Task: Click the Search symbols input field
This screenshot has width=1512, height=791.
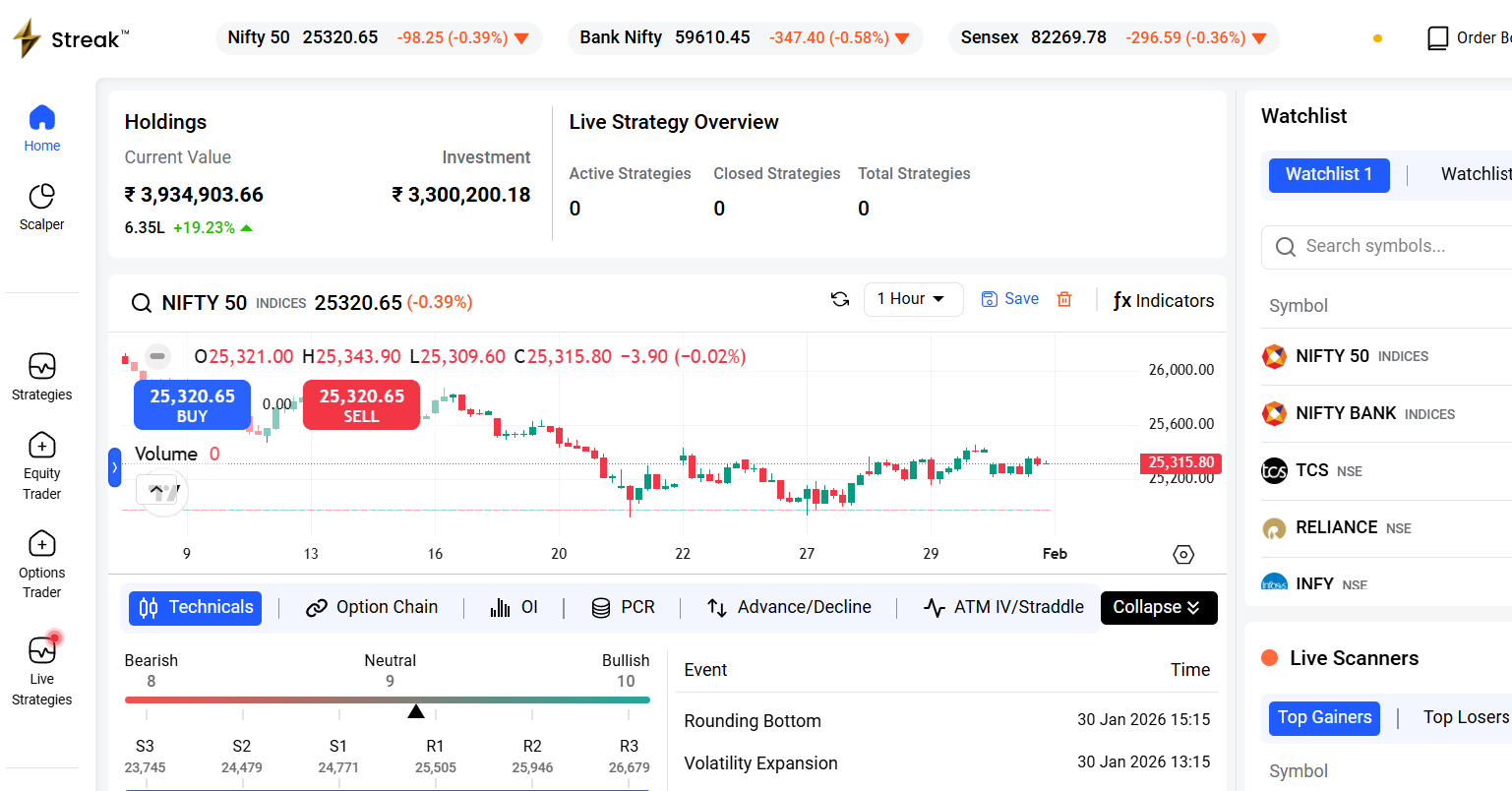Action: (x=1397, y=247)
